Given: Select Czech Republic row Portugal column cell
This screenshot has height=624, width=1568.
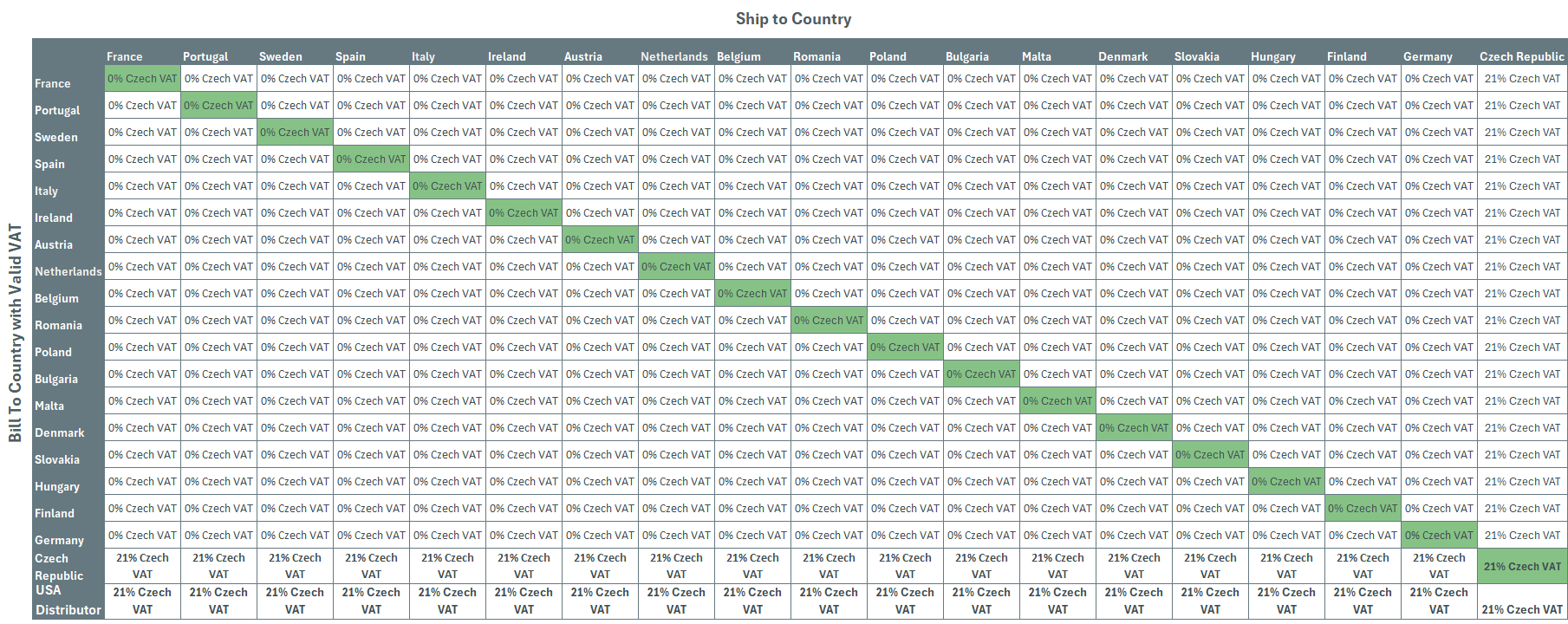Looking at the screenshot, I should [219, 566].
